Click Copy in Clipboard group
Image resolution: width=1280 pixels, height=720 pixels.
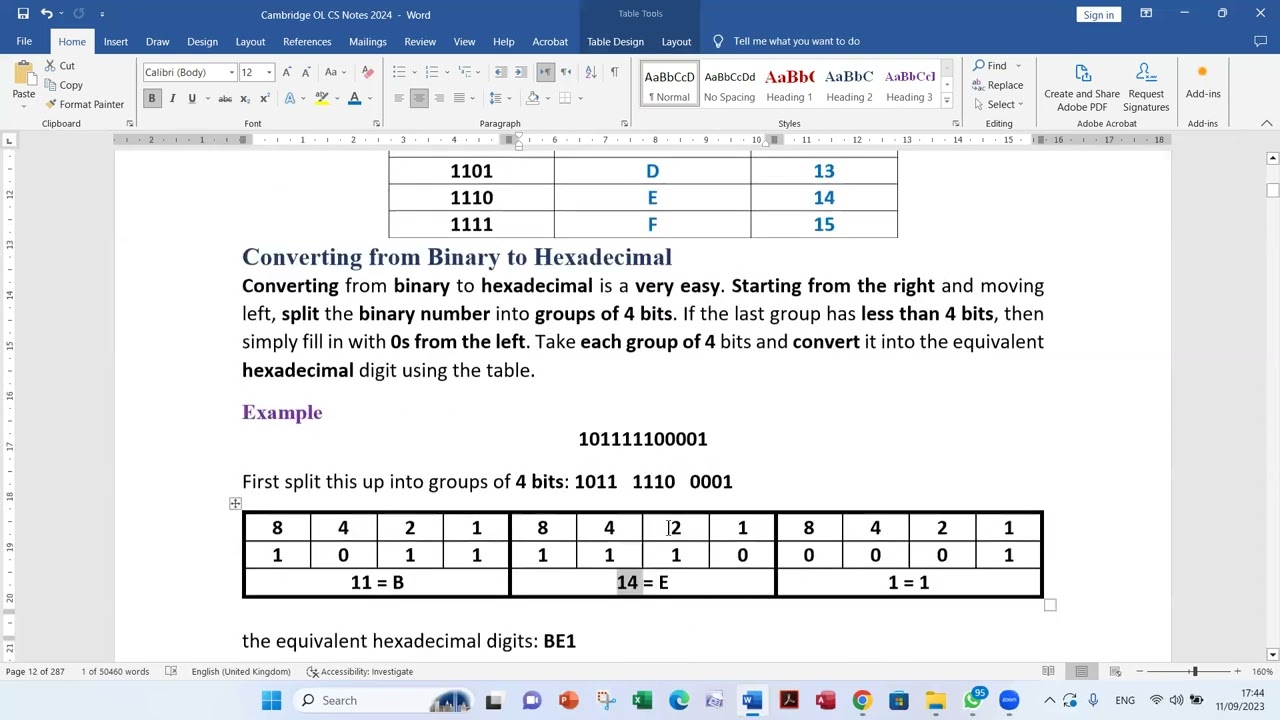tap(62, 85)
